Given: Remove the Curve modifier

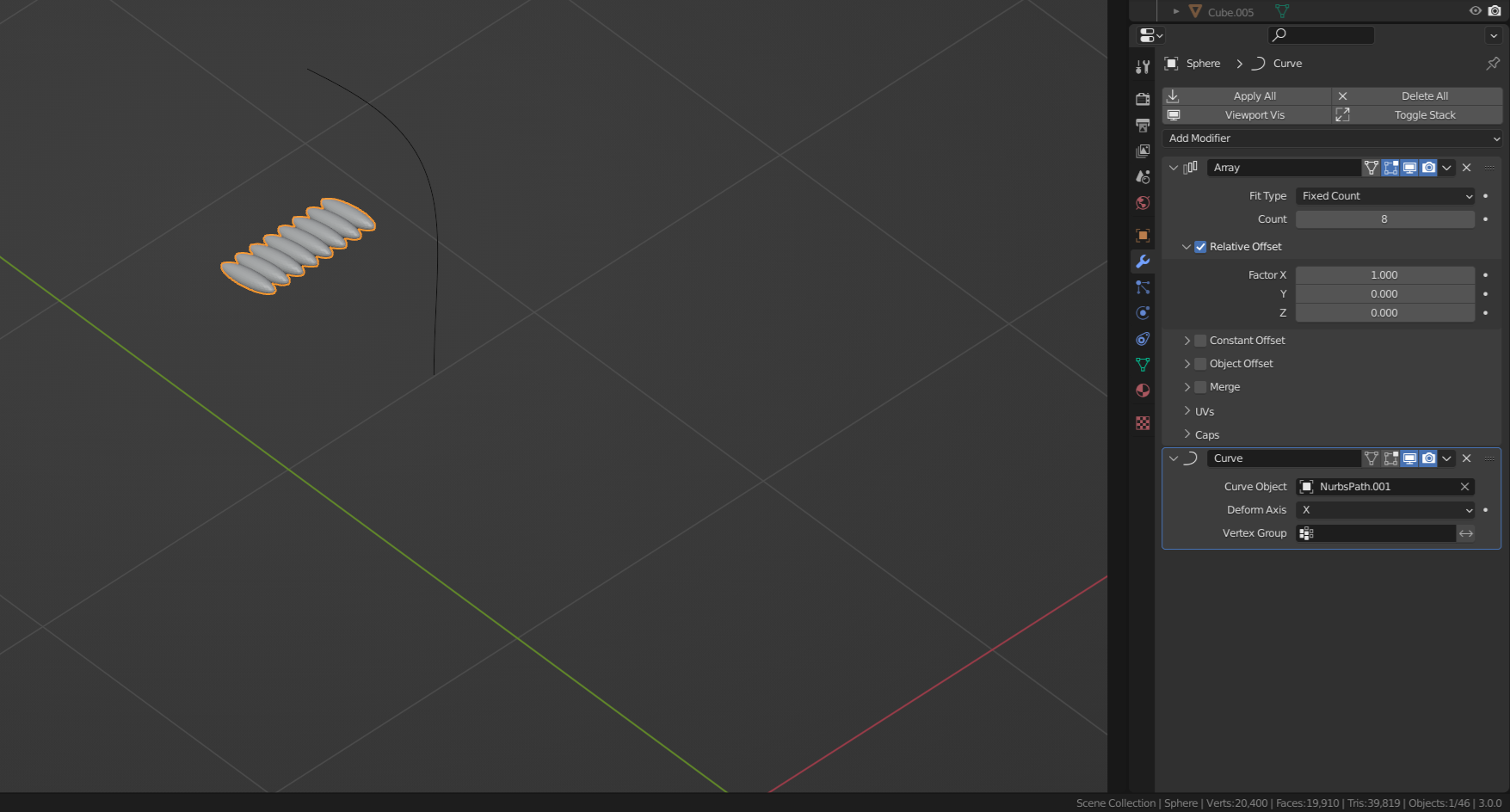Looking at the screenshot, I should coord(1467,458).
